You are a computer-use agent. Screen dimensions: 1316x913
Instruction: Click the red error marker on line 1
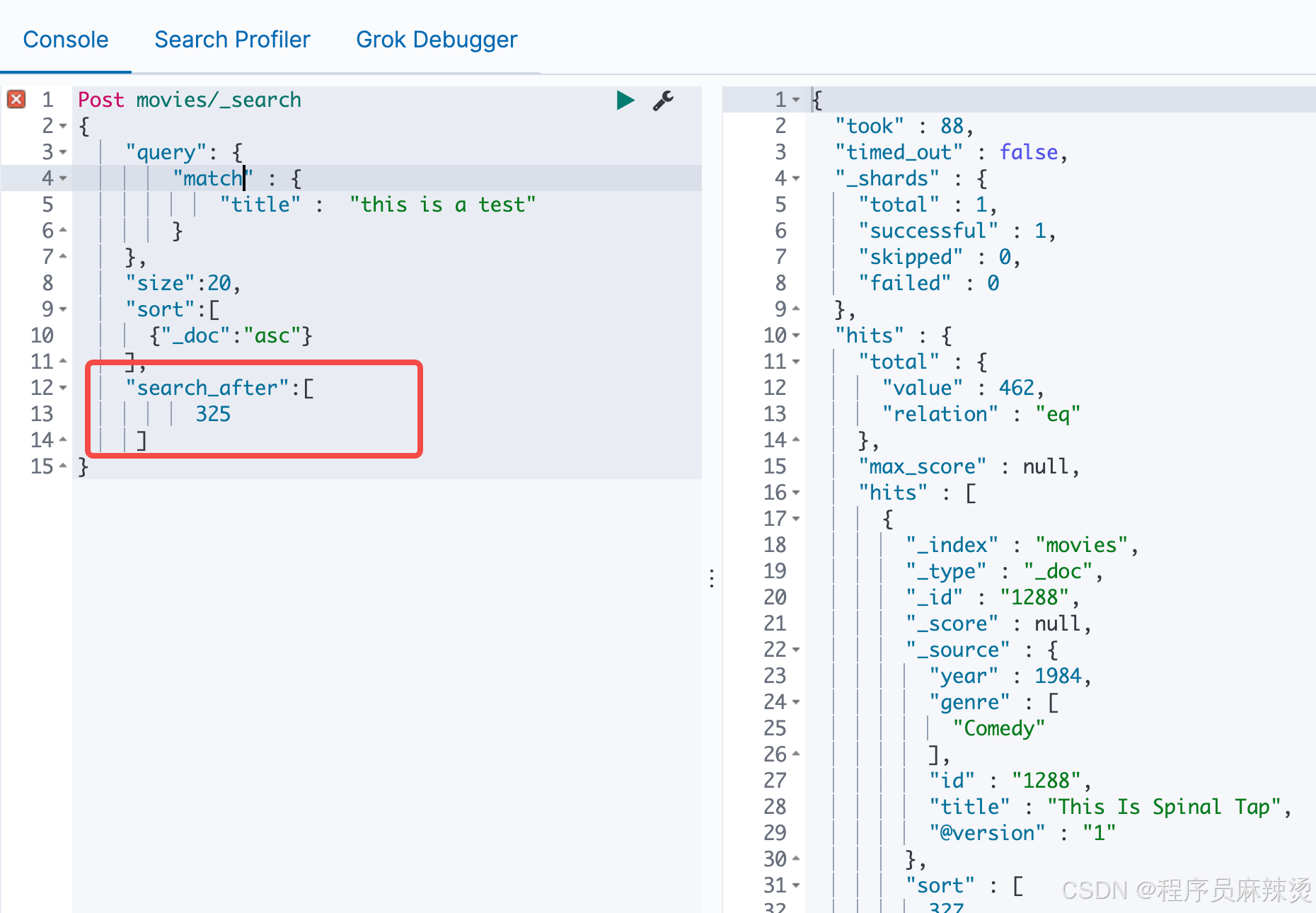16,99
